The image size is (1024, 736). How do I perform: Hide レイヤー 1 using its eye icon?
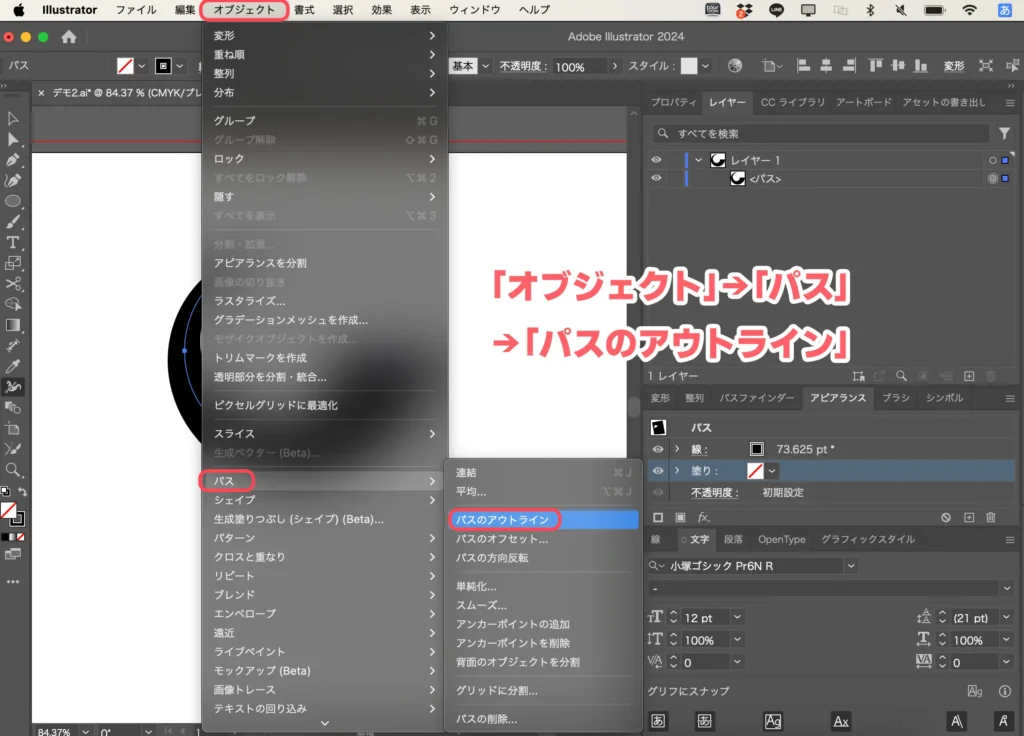(657, 160)
